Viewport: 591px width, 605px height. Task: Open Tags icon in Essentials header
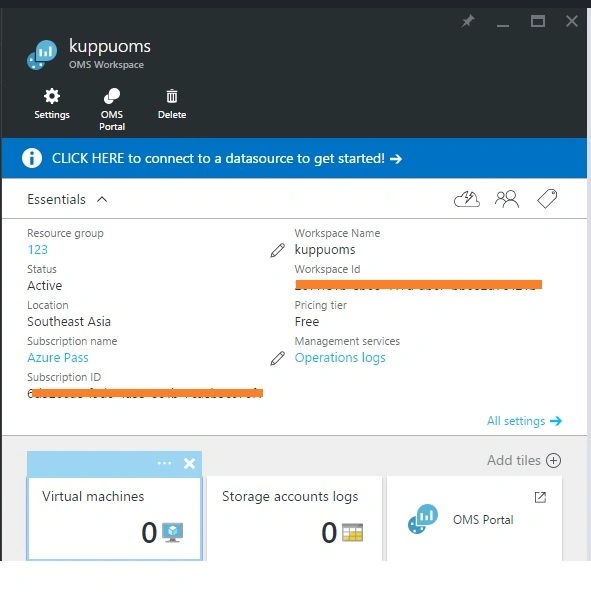(547, 199)
